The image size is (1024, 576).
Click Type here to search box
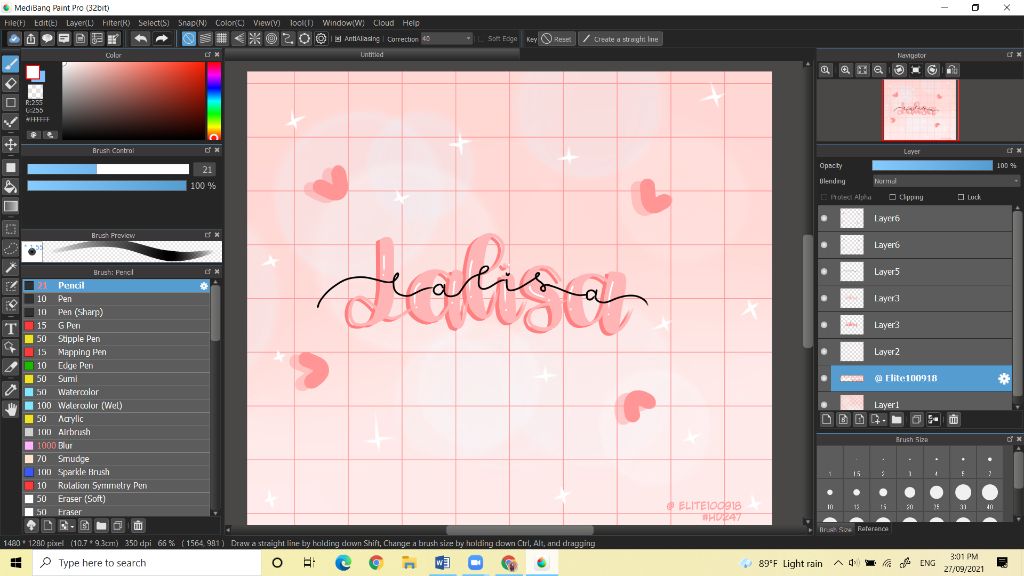click(147, 563)
